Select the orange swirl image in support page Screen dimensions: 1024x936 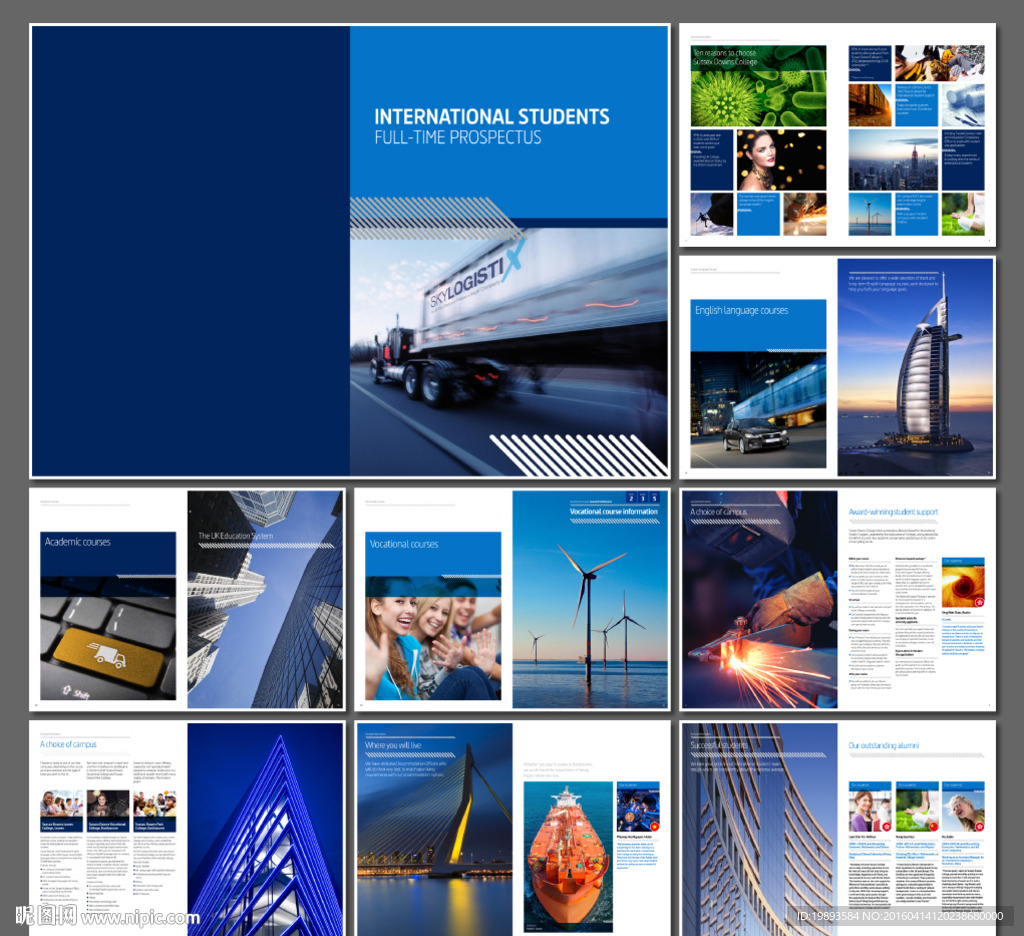tap(963, 586)
